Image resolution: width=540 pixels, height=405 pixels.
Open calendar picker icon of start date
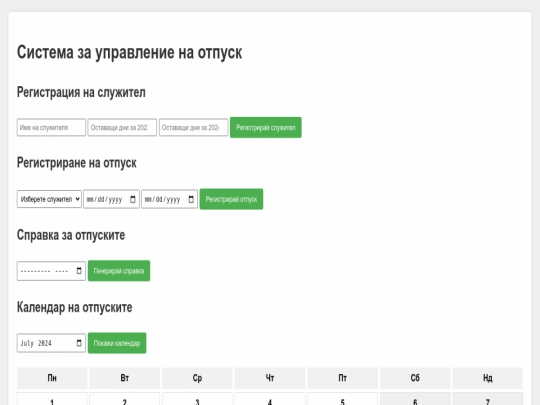coord(133,199)
